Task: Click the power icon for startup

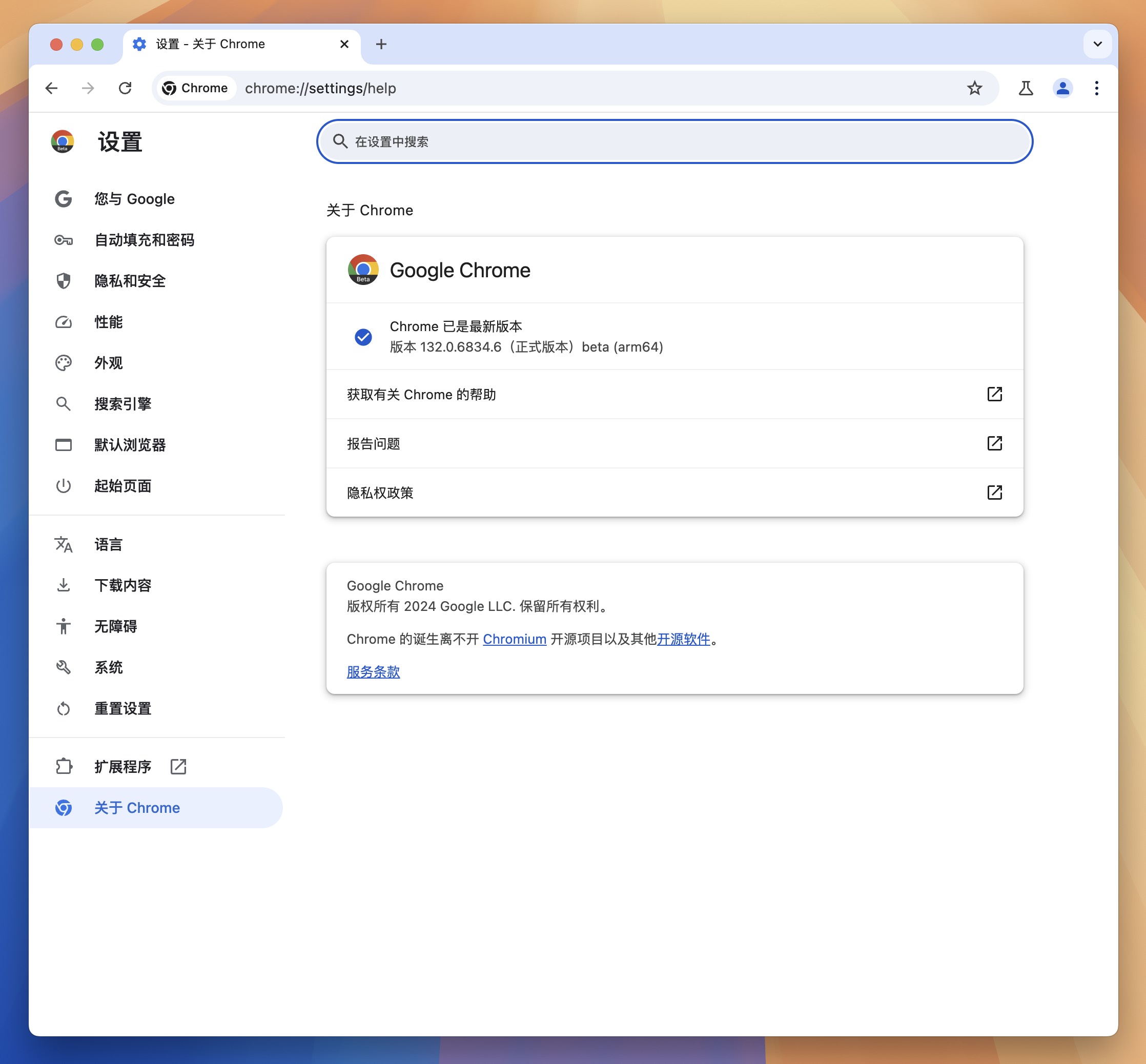Action: pos(64,486)
